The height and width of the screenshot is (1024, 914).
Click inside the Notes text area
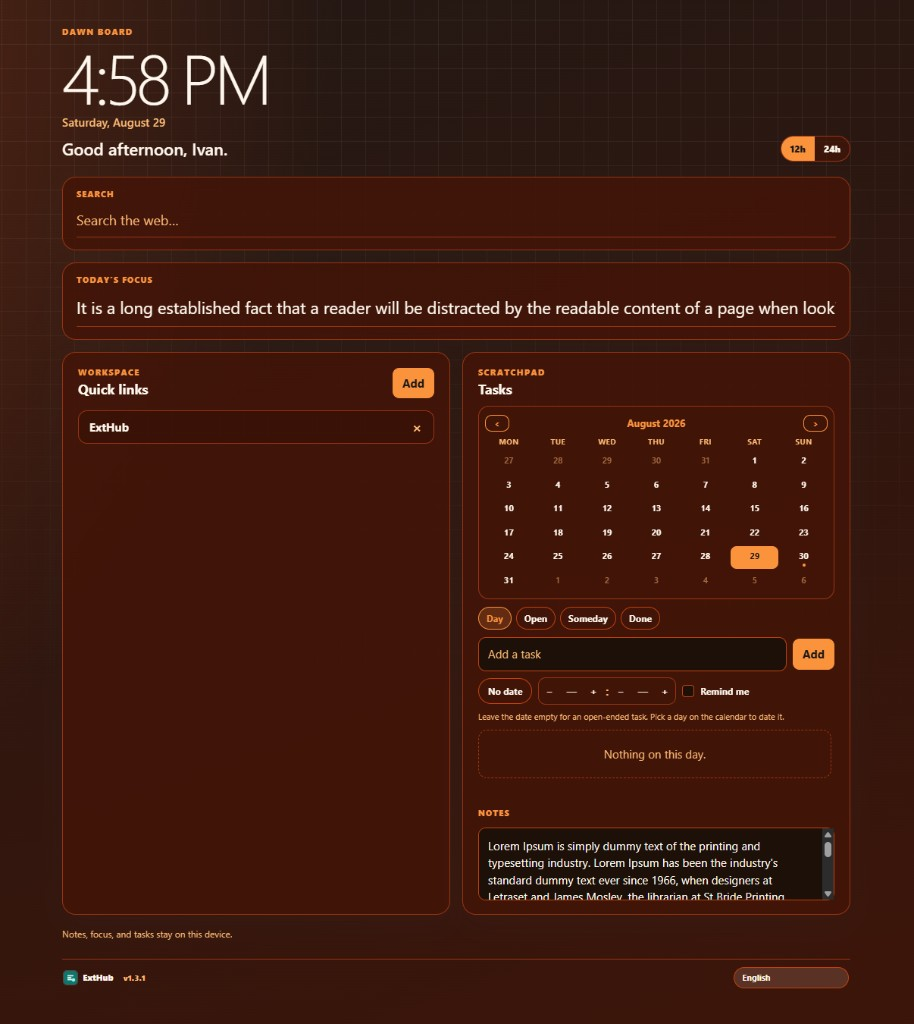[650, 863]
